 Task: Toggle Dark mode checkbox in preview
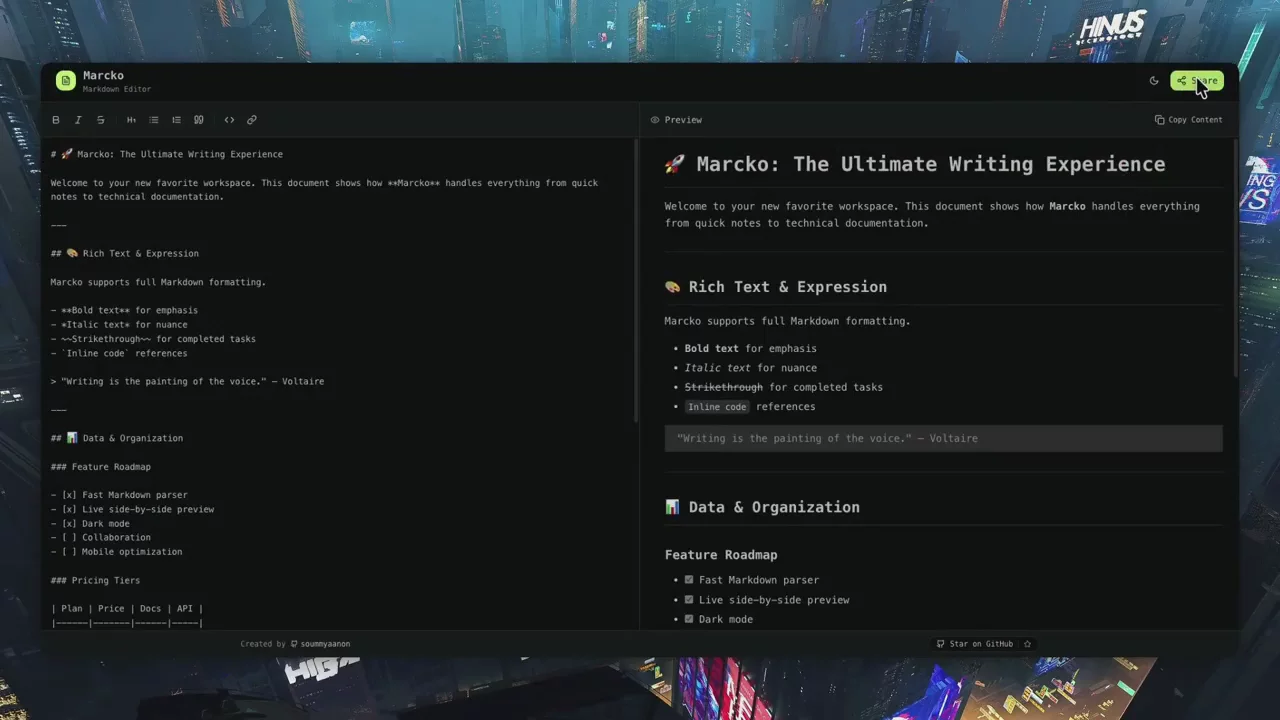[x=689, y=619]
